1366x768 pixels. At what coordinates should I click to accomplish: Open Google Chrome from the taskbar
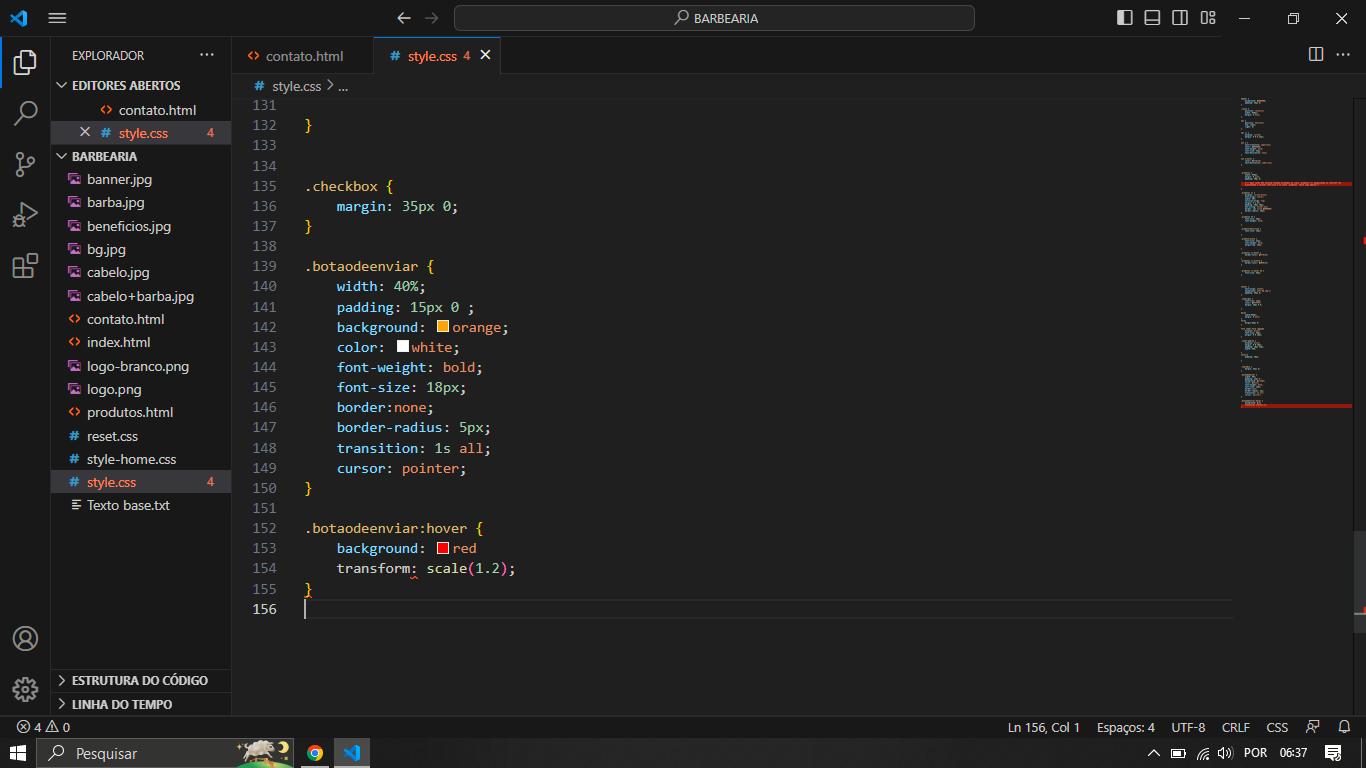click(x=315, y=753)
